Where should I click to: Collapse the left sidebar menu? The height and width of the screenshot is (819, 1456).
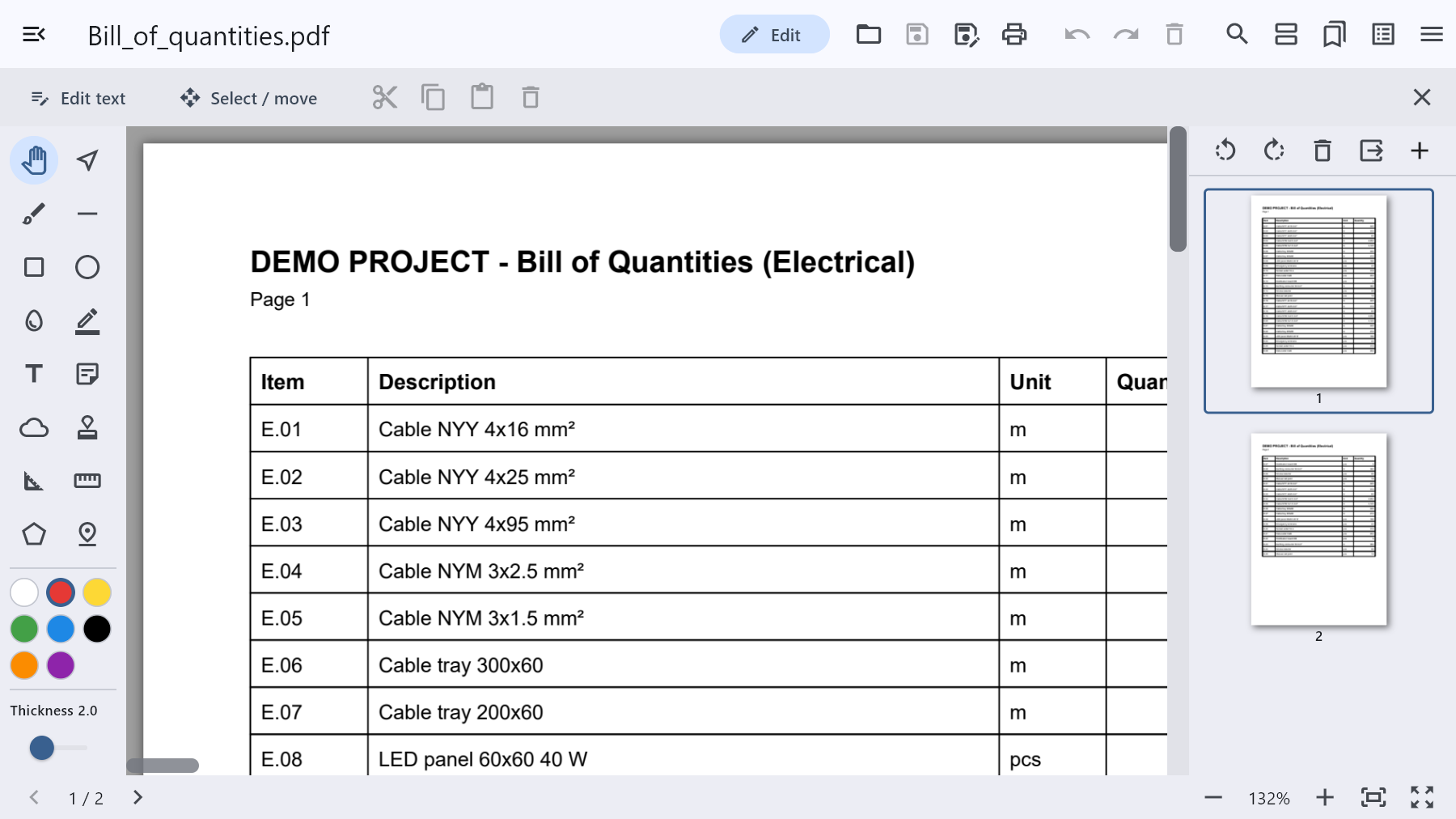pos(34,34)
